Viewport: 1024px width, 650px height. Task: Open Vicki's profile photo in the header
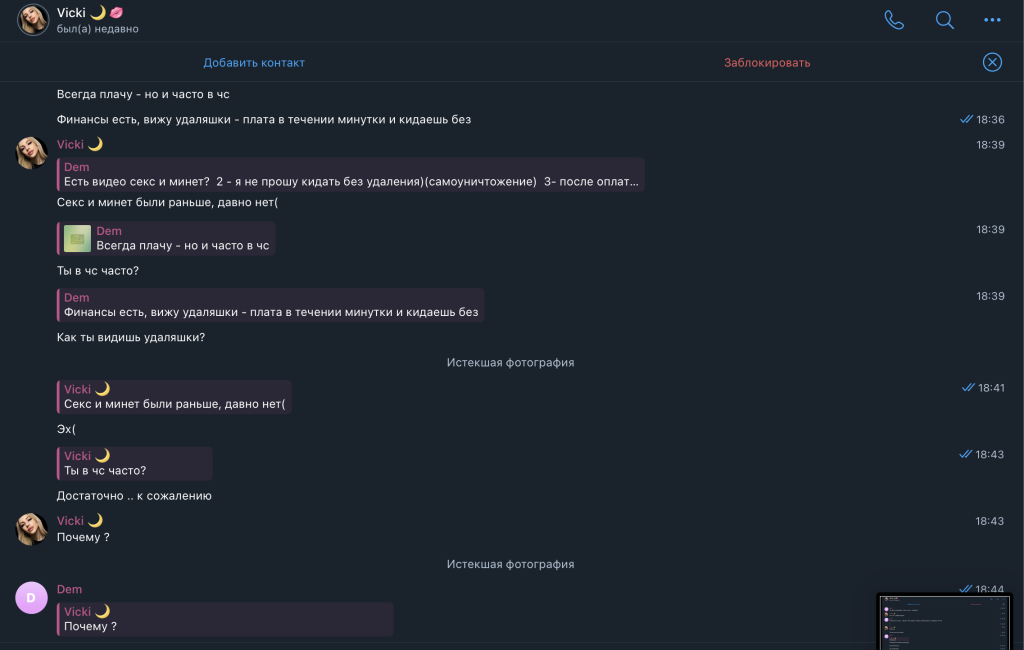[x=33, y=20]
